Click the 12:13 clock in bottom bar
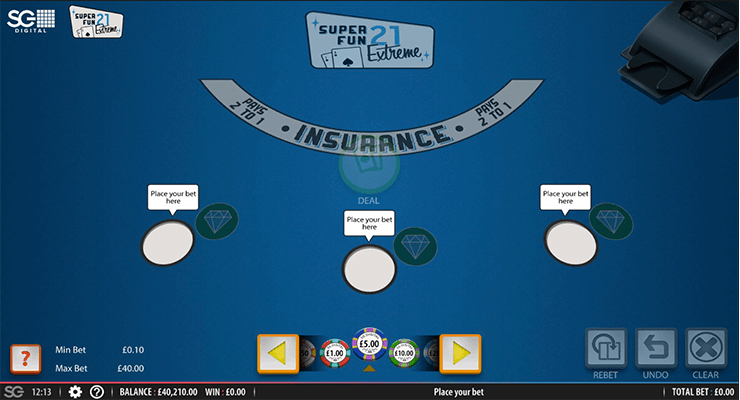740x400 pixels. click(x=42, y=392)
